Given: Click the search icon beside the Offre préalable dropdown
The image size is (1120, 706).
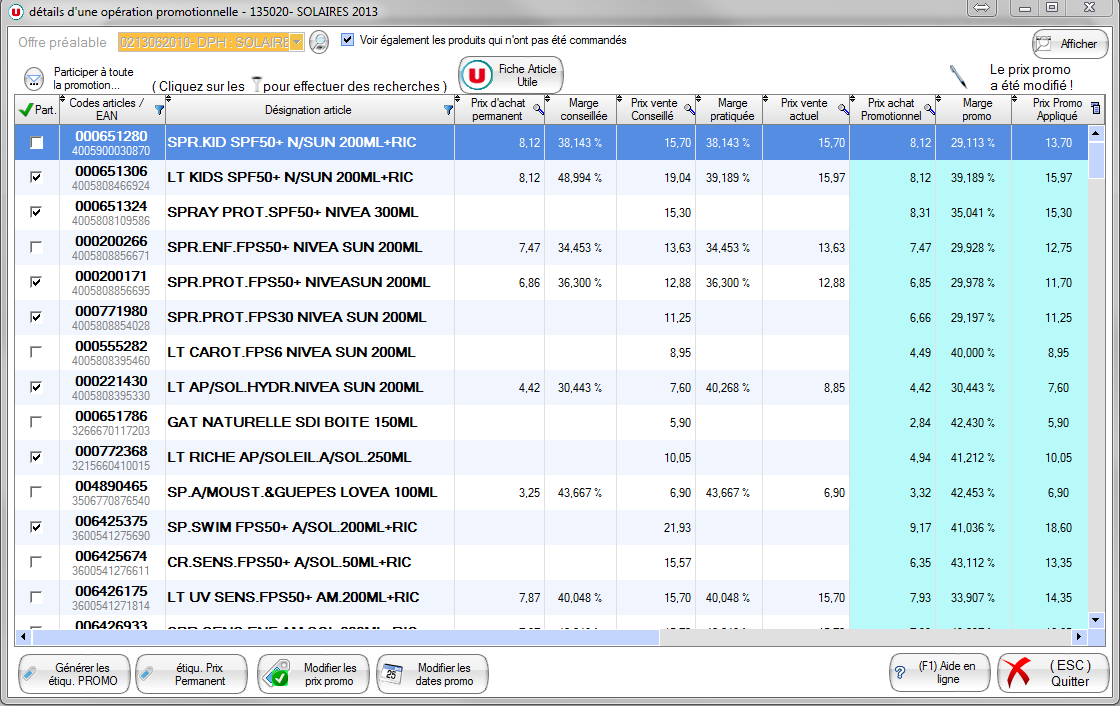Looking at the screenshot, I should [x=319, y=42].
